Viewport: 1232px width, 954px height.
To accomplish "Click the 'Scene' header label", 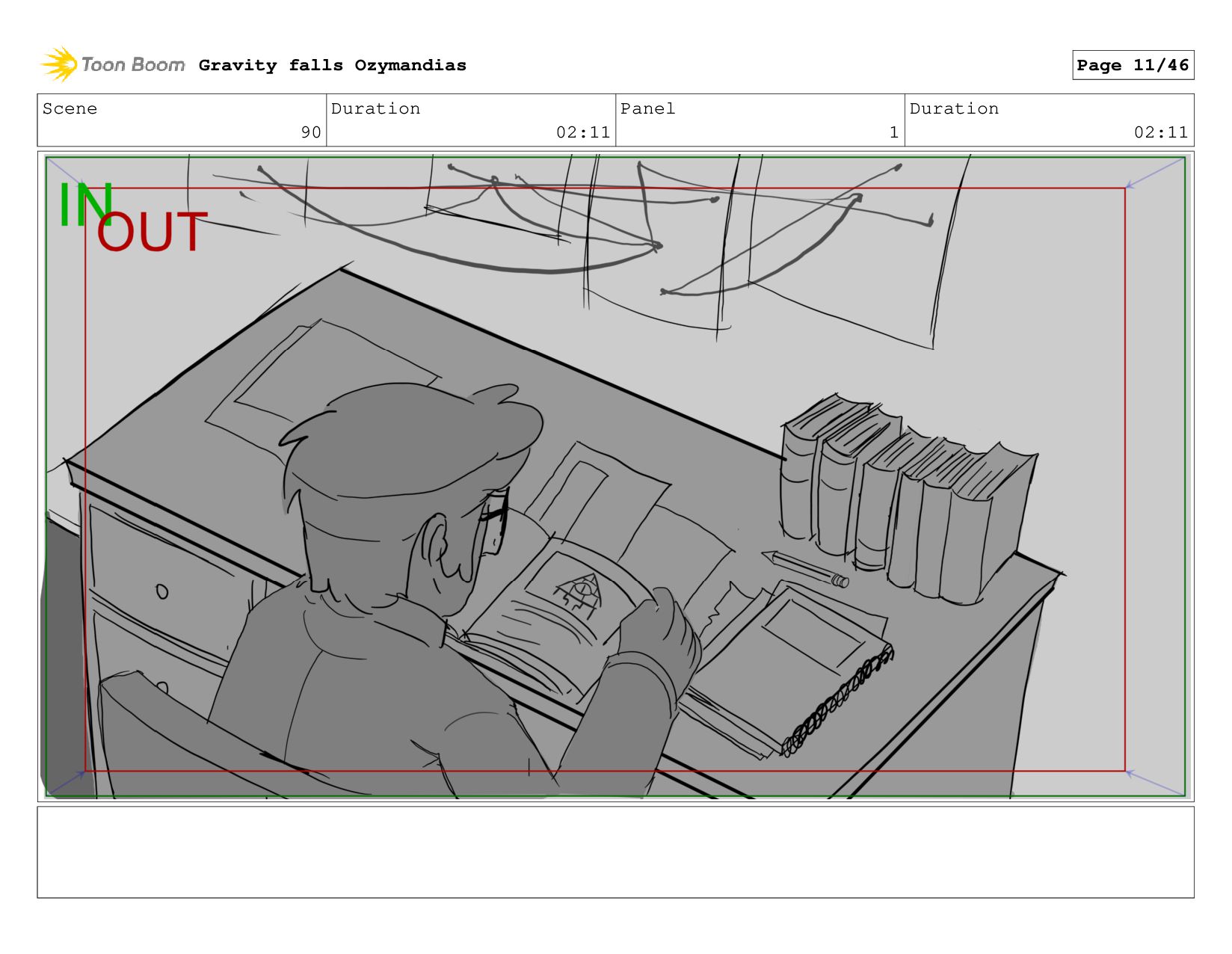I will pyautogui.click(x=70, y=108).
